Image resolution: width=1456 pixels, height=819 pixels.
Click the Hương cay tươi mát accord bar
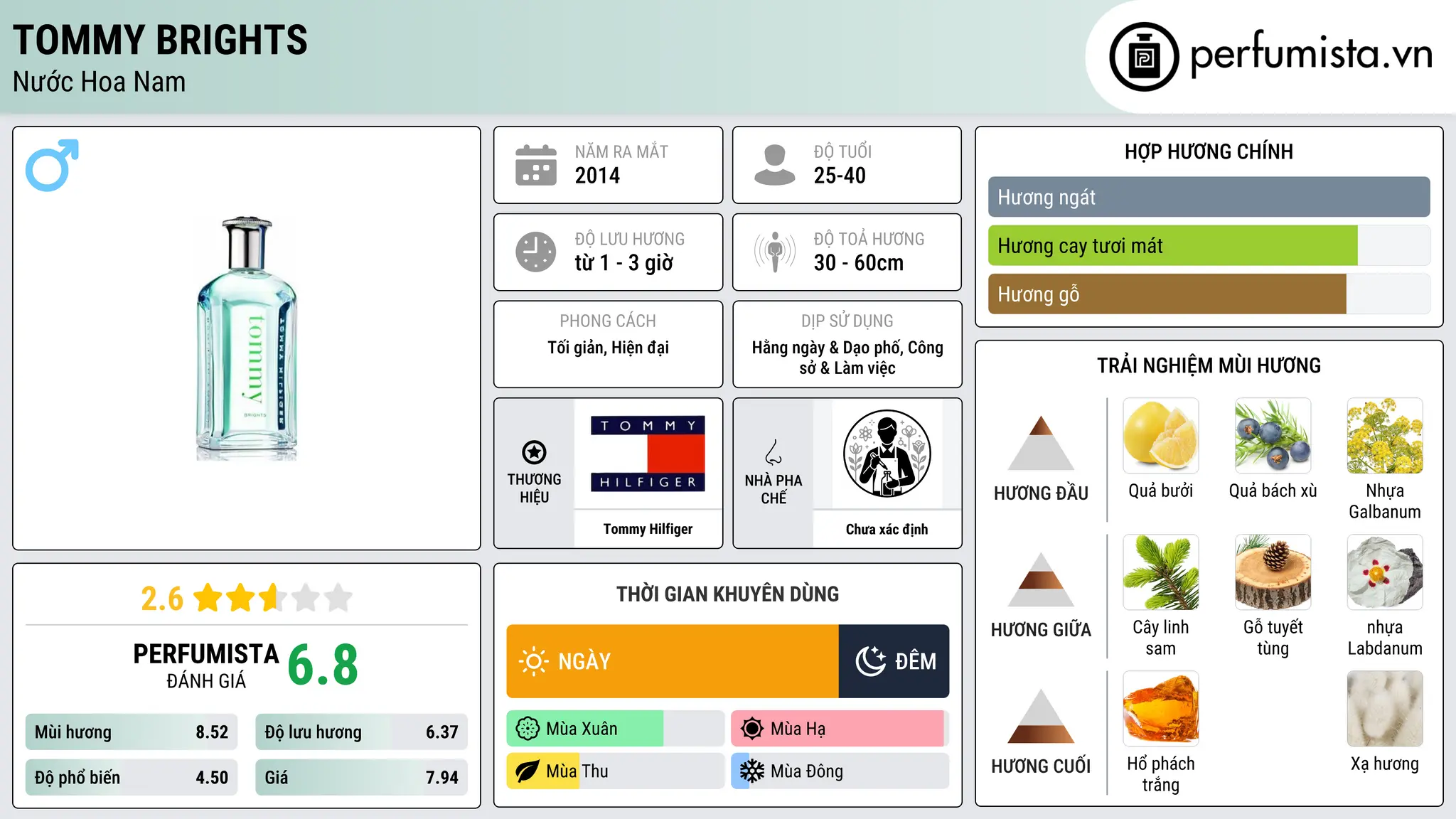coord(1209,246)
